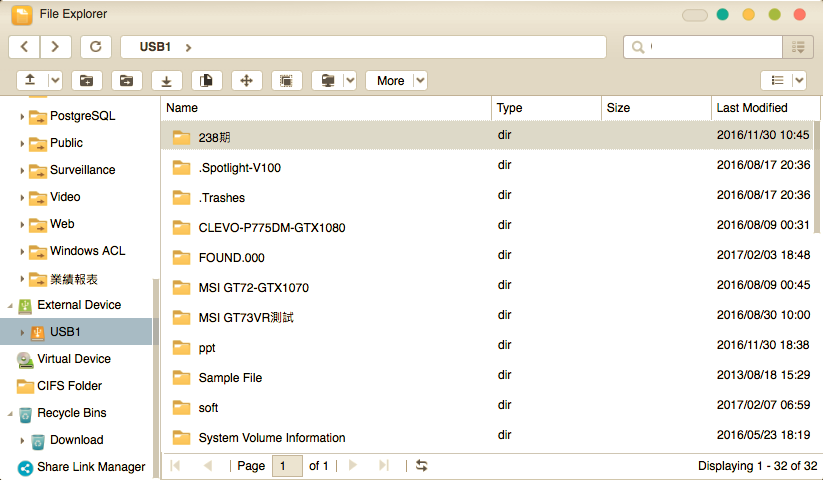Expand the Download recycle bin node
Viewport: 823px width, 480px height.
22,441
